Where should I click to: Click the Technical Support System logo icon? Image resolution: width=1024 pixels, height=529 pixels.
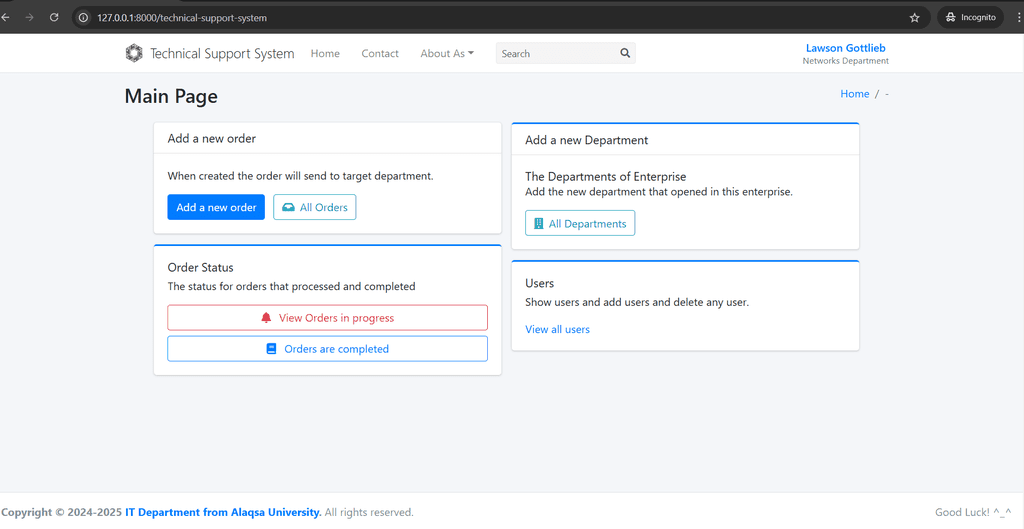pos(134,54)
